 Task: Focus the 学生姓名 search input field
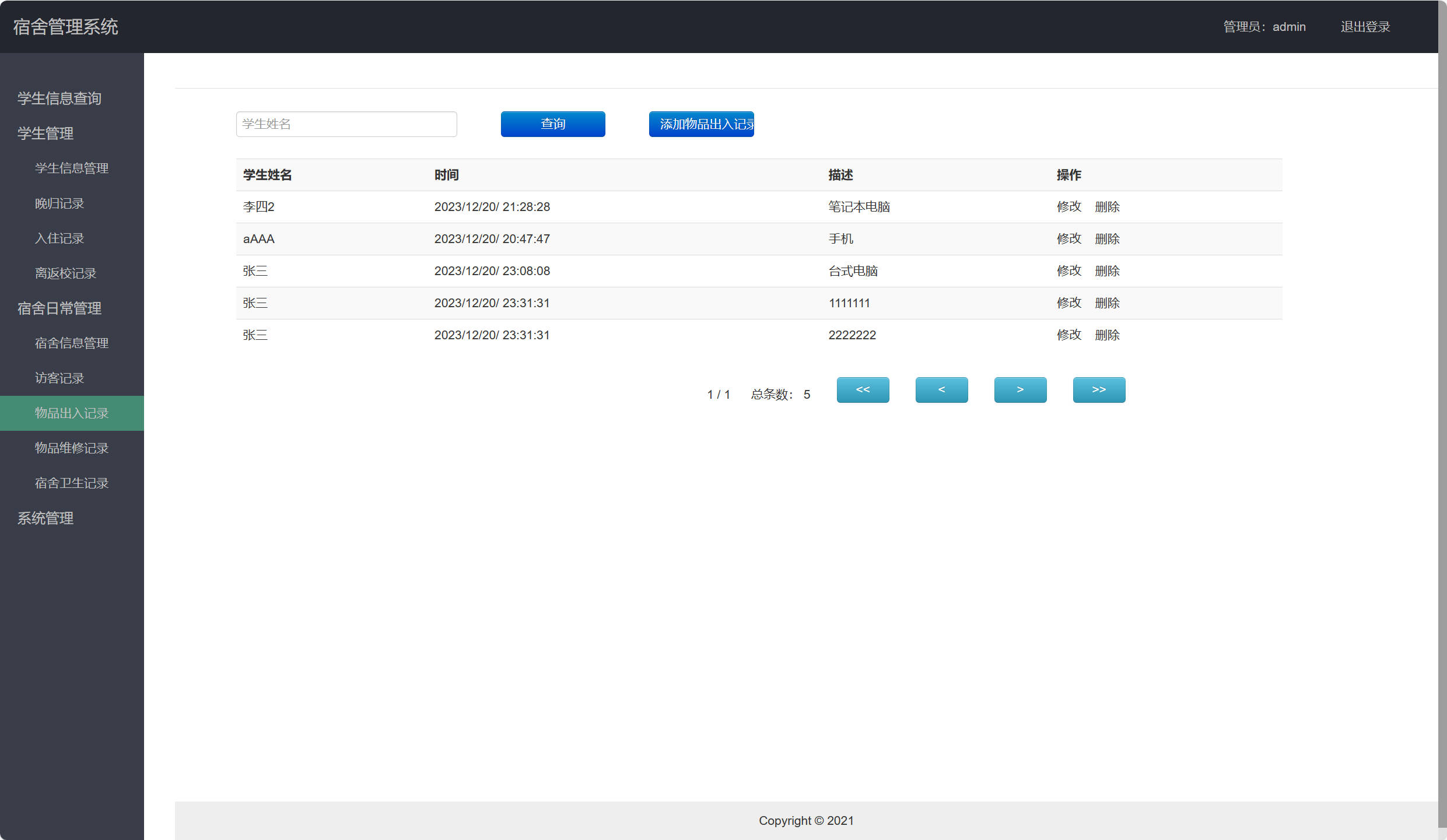(x=346, y=124)
